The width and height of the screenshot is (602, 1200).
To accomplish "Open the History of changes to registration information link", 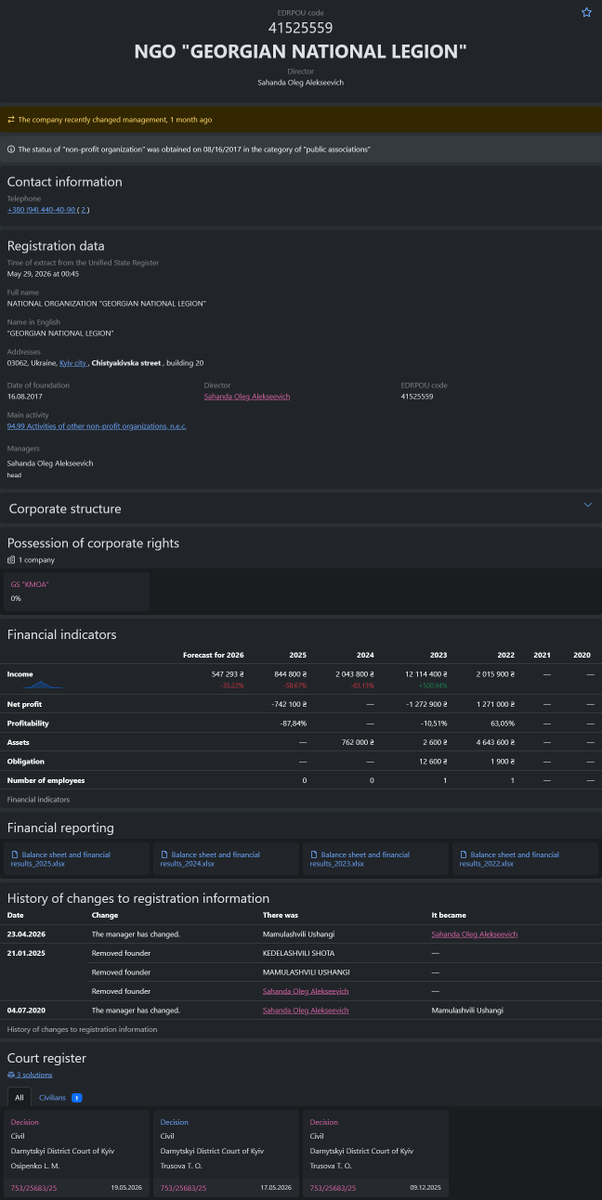I will [x=82, y=1029].
